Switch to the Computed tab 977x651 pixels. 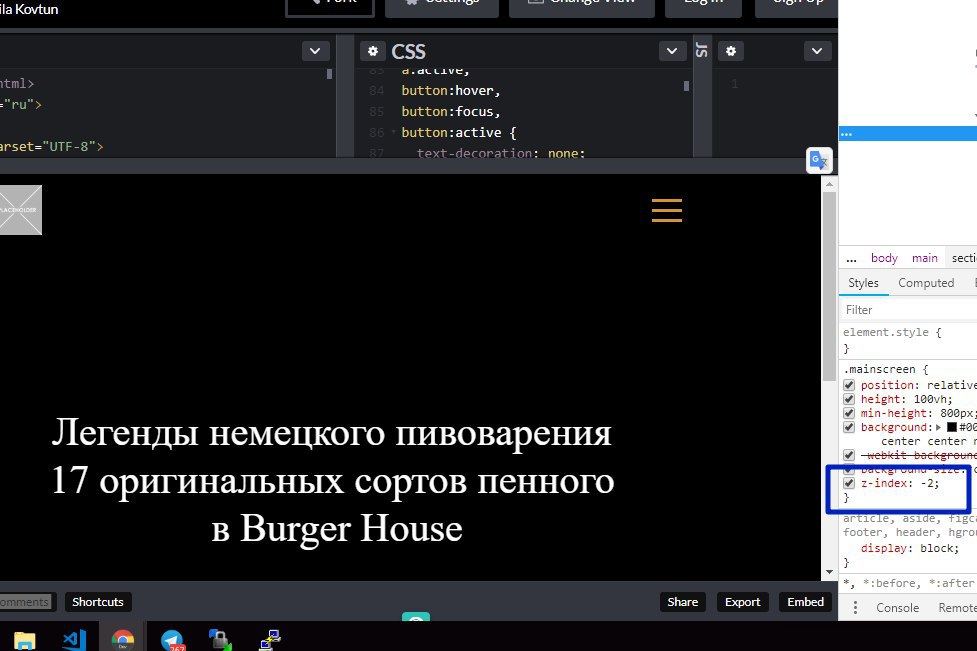tap(926, 283)
